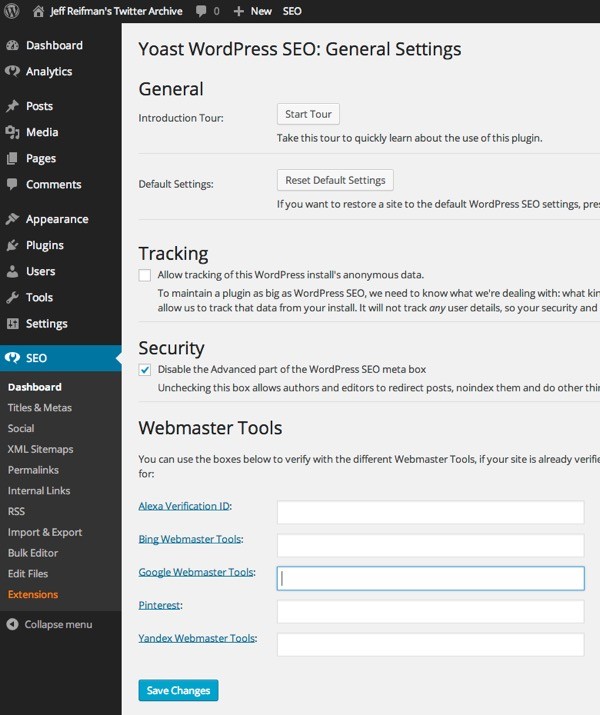This screenshot has height=715, width=600.
Task: Click the Users person icon
Action: 12,271
